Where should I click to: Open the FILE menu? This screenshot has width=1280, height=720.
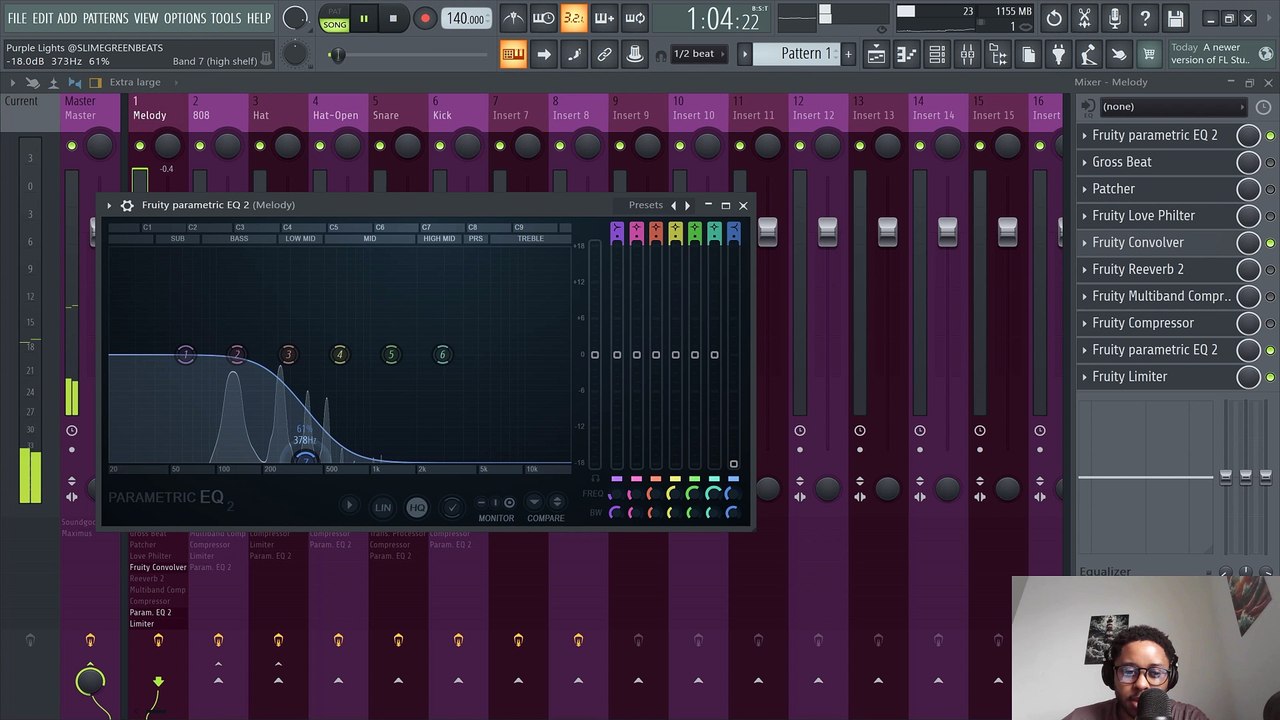[x=17, y=18]
